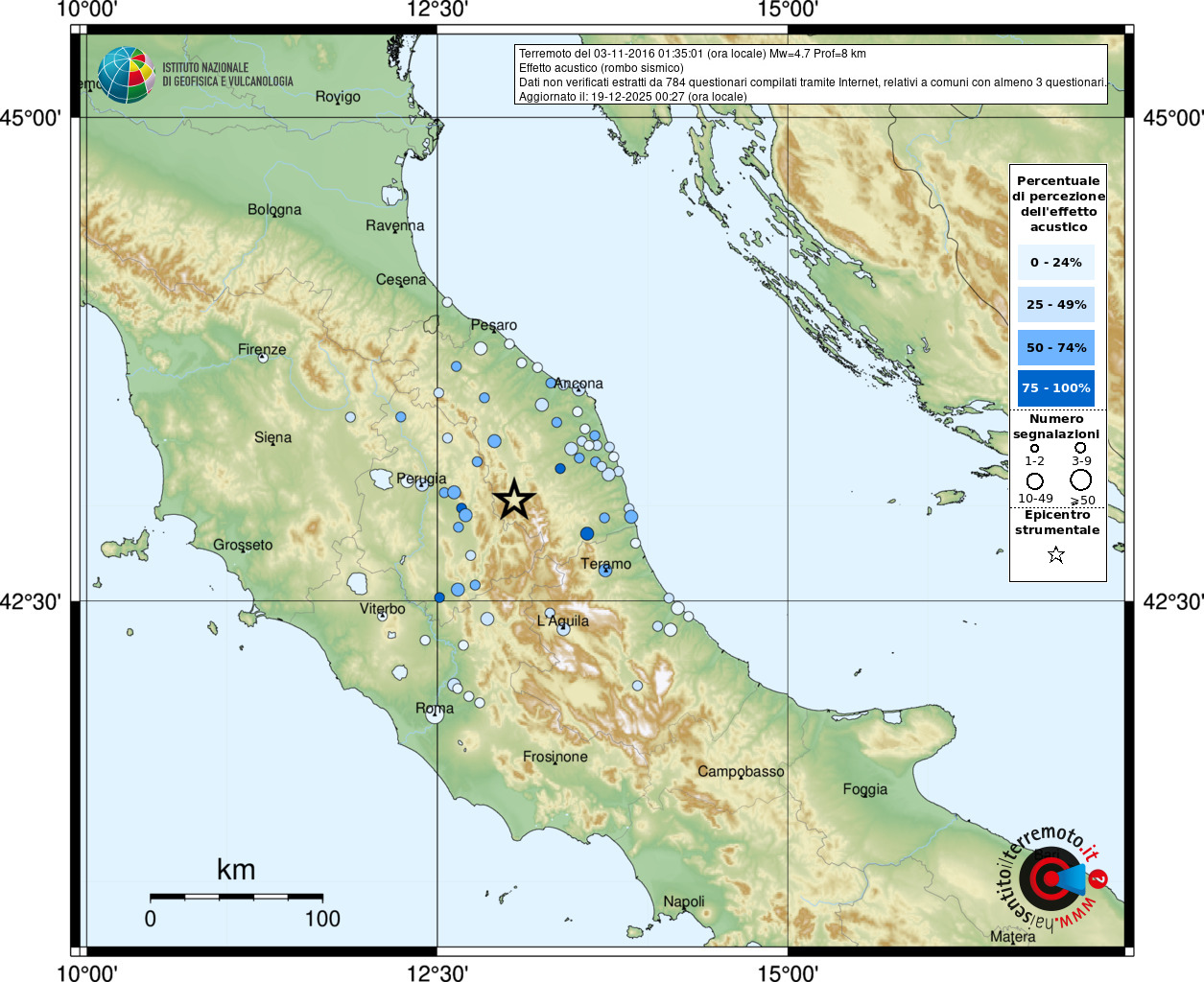Click the Campobasso city label

click(741, 771)
